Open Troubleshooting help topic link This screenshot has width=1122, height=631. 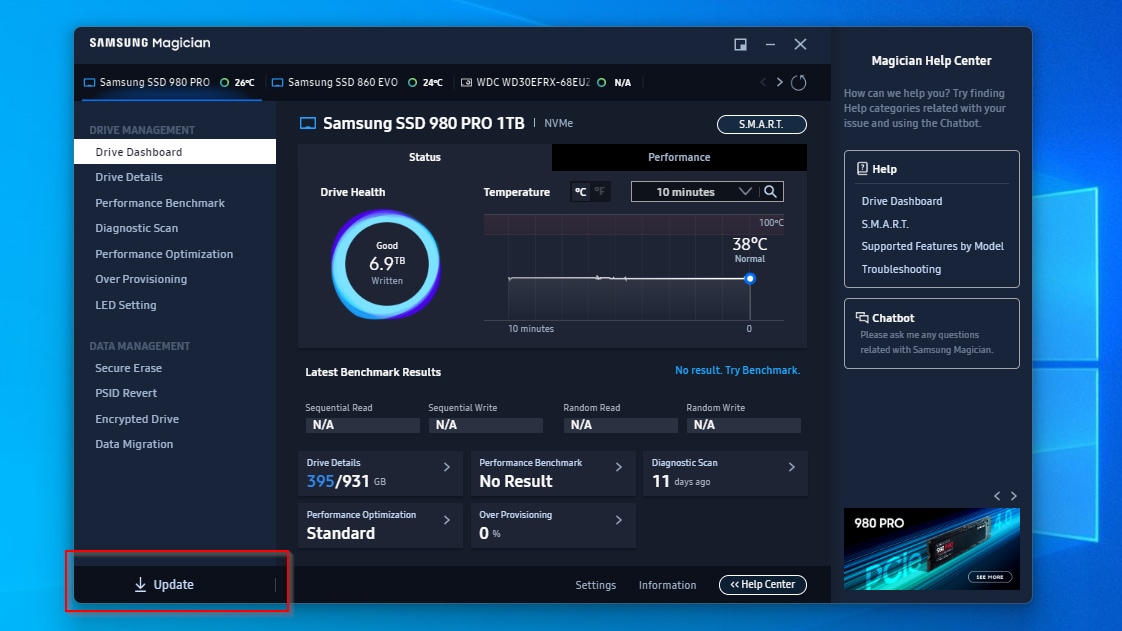(x=901, y=269)
